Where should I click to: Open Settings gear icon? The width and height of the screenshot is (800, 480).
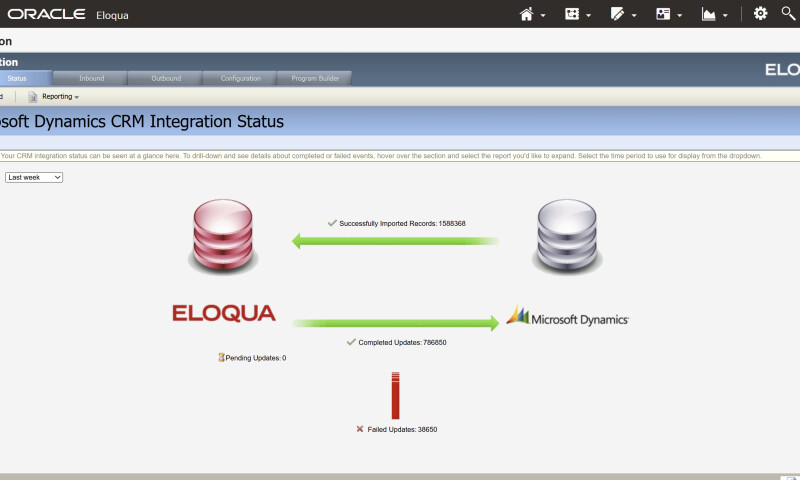pyautogui.click(x=760, y=13)
